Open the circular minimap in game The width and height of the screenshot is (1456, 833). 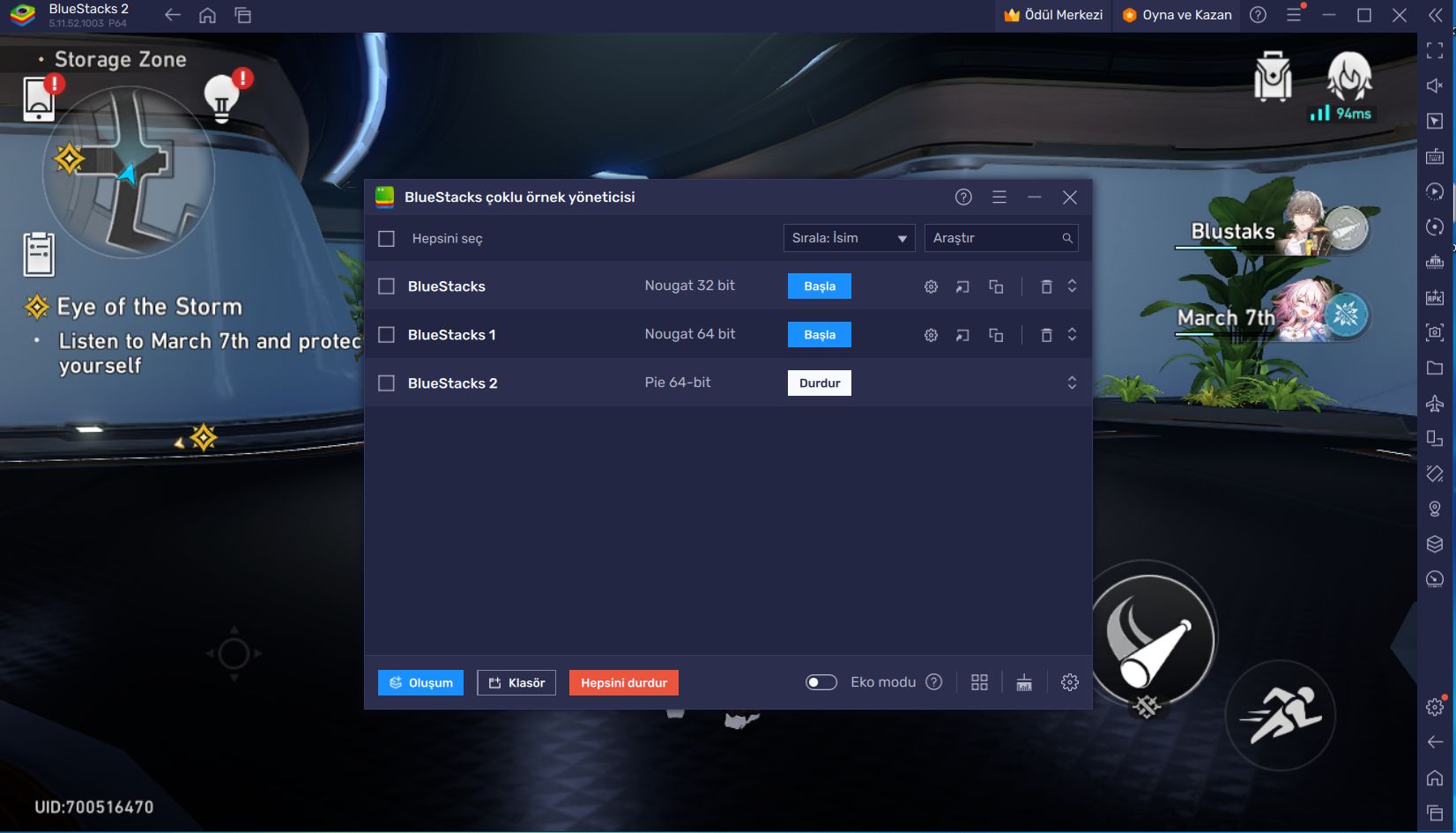(x=129, y=172)
